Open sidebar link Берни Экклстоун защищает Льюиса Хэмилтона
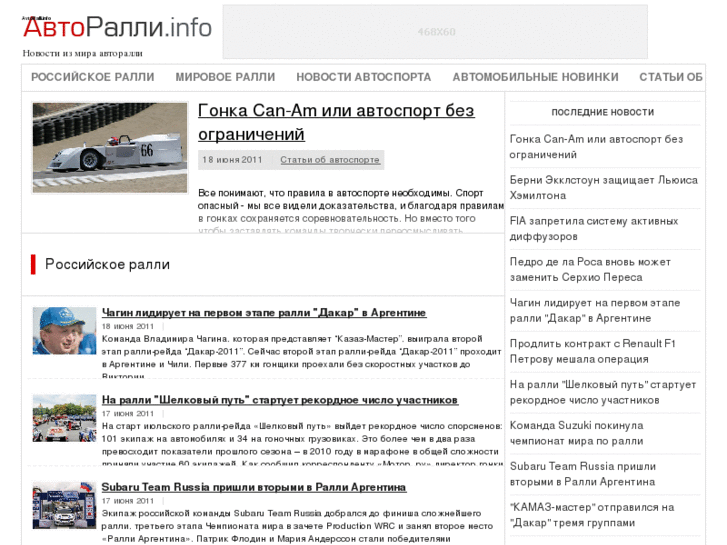 point(604,187)
